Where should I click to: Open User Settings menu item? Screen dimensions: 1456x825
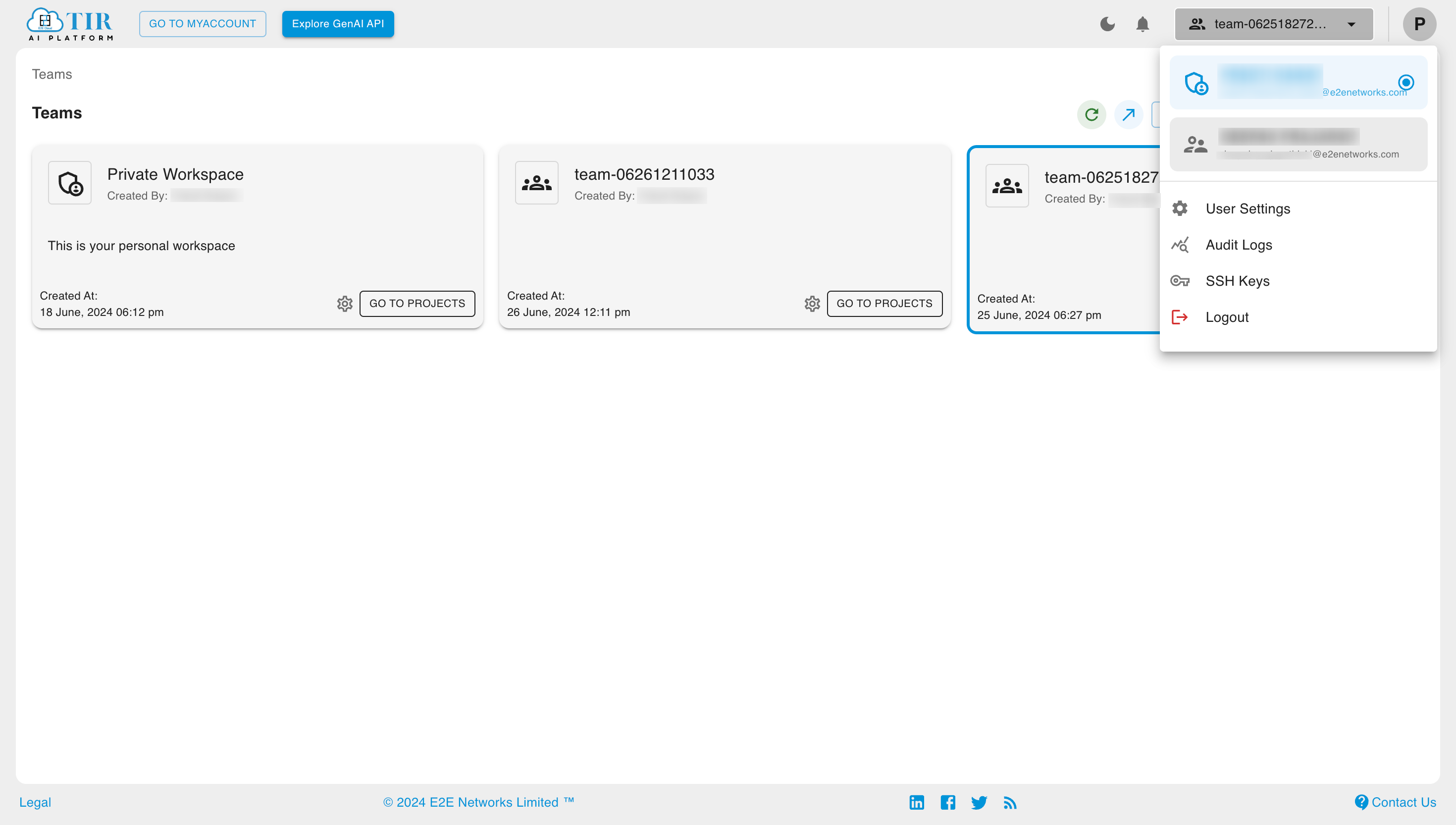click(x=1299, y=208)
